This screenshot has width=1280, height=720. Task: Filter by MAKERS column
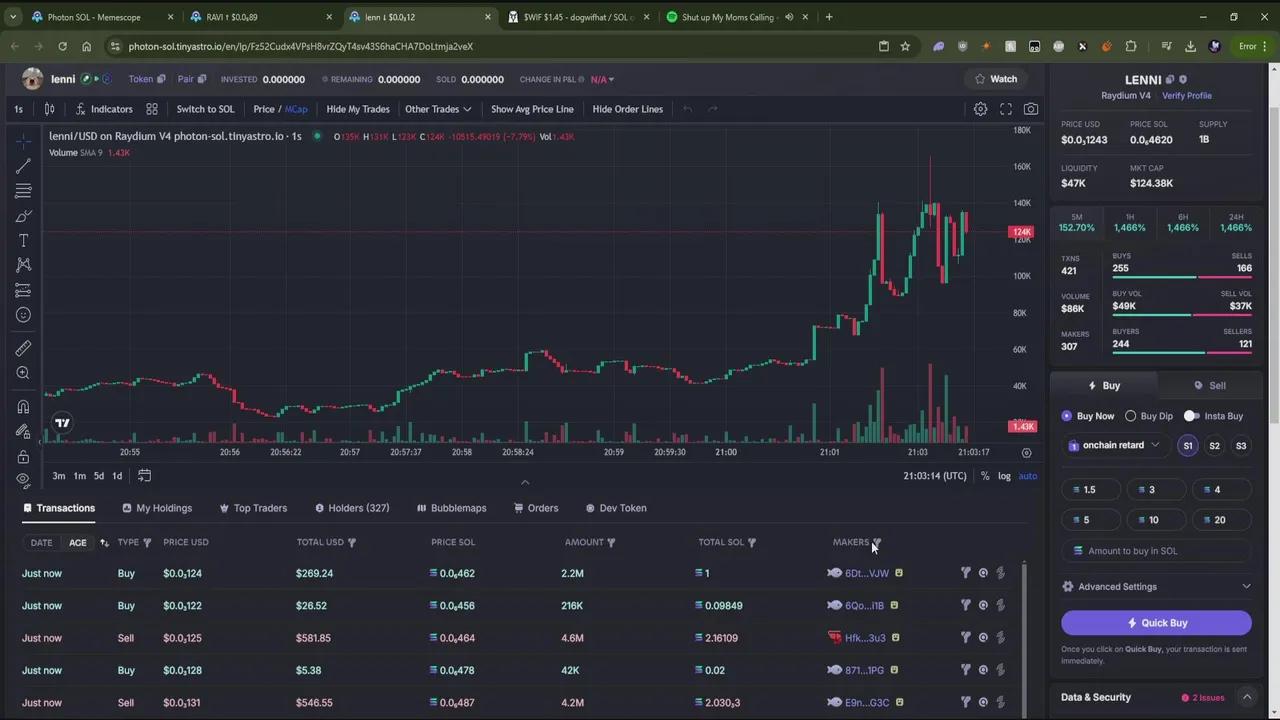pyautogui.click(x=877, y=543)
